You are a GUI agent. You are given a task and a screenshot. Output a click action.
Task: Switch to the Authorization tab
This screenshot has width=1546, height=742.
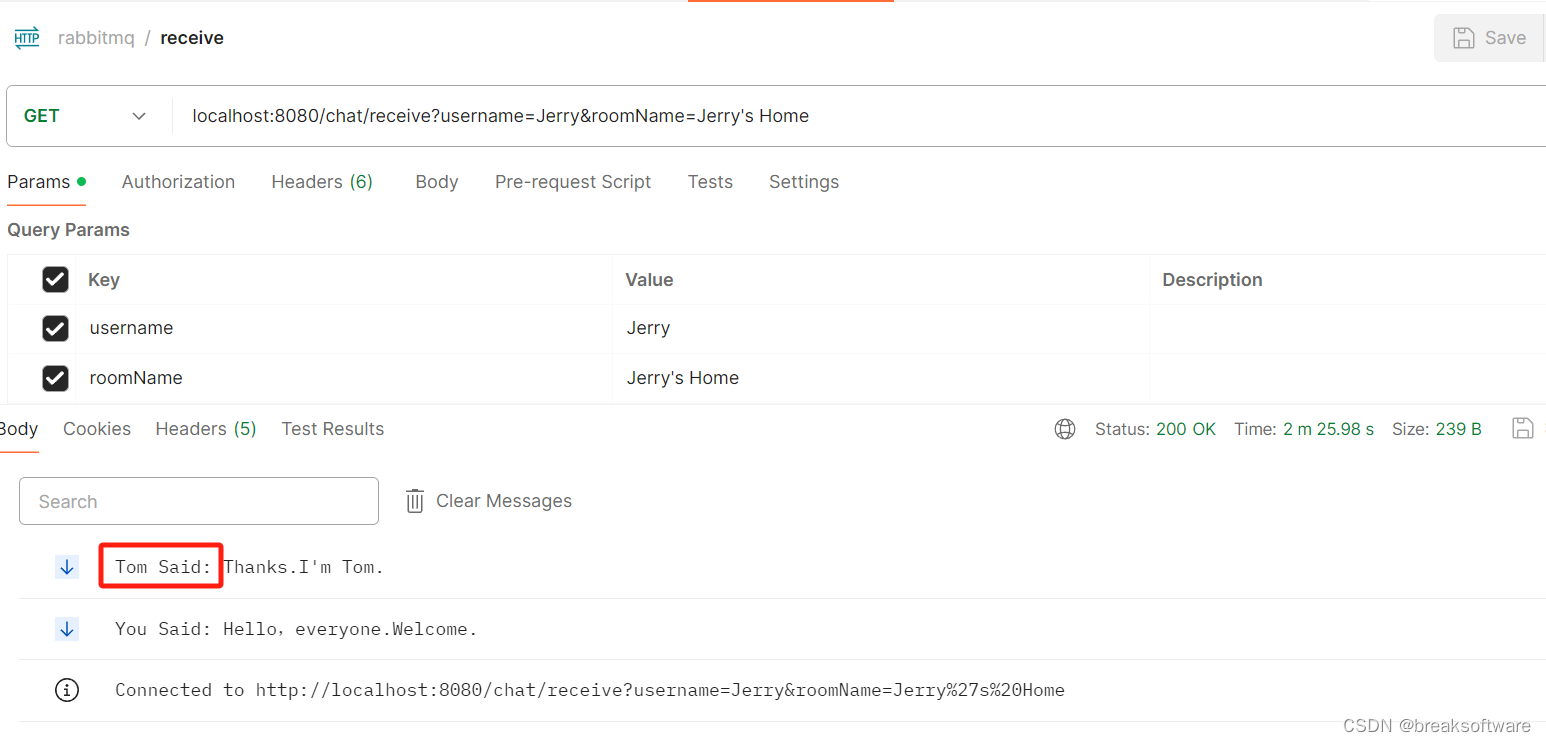(178, 182)
